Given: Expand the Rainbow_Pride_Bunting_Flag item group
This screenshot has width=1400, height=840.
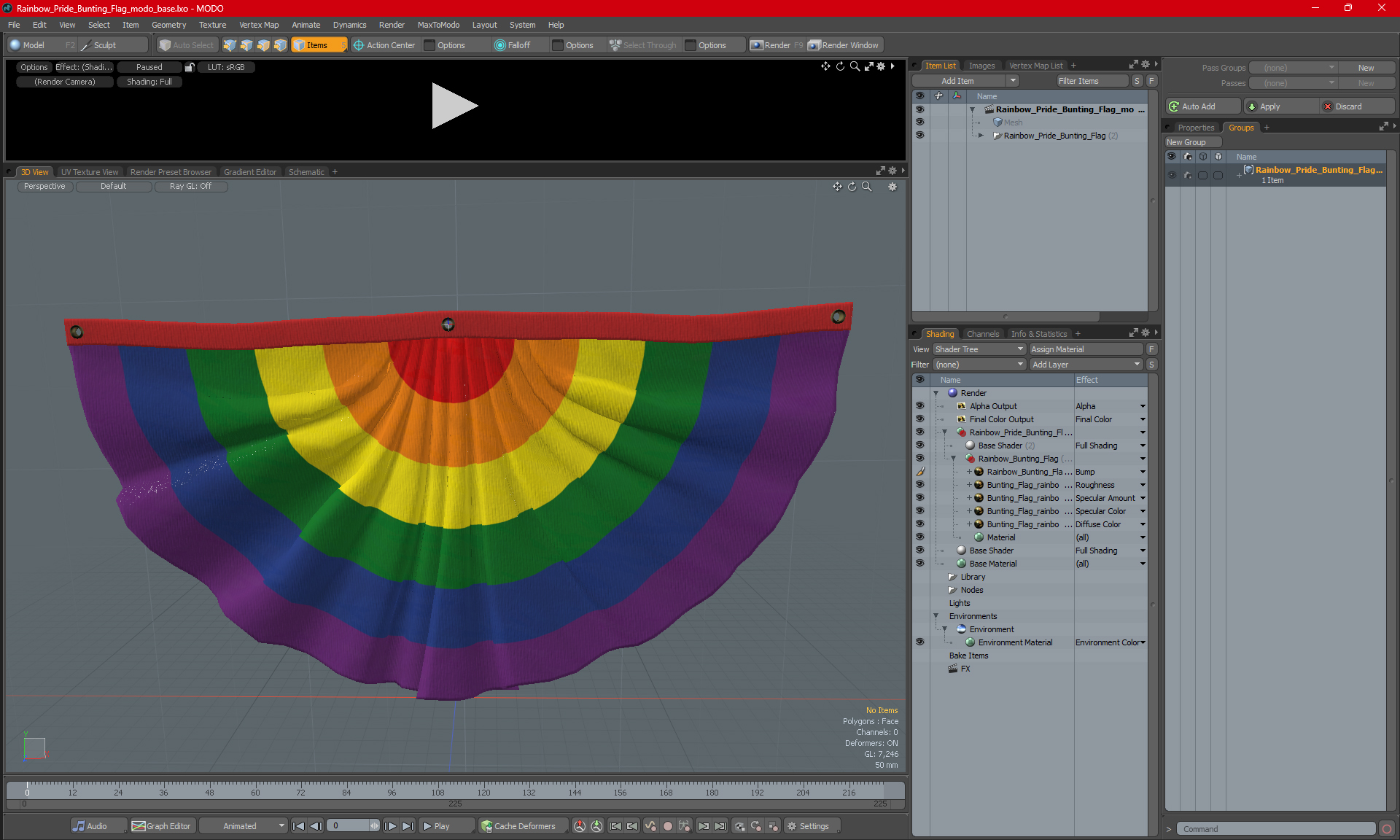Looking at the screenshot, I should coord(981,136).
